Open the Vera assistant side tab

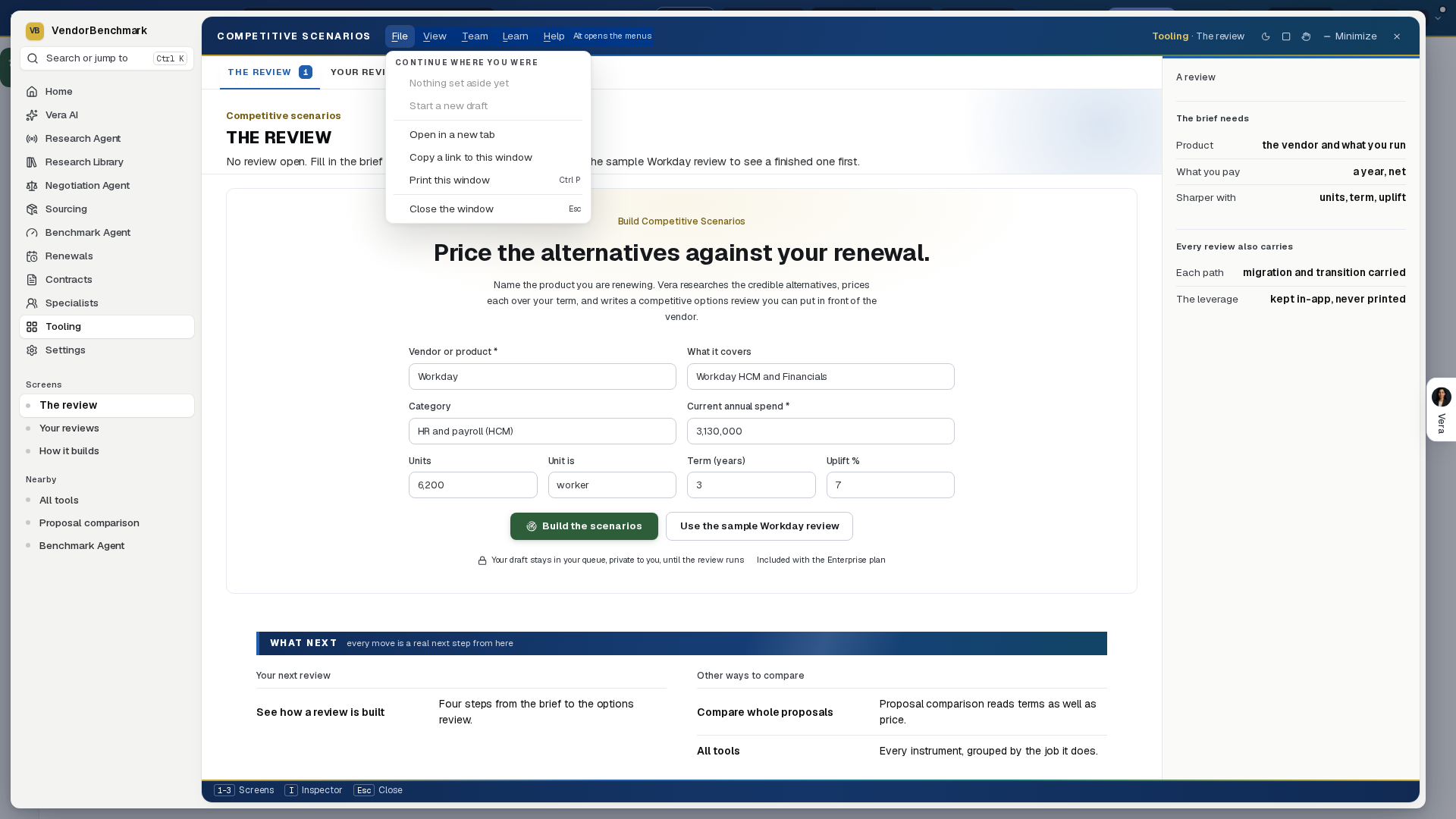(x=1441, y=409)
